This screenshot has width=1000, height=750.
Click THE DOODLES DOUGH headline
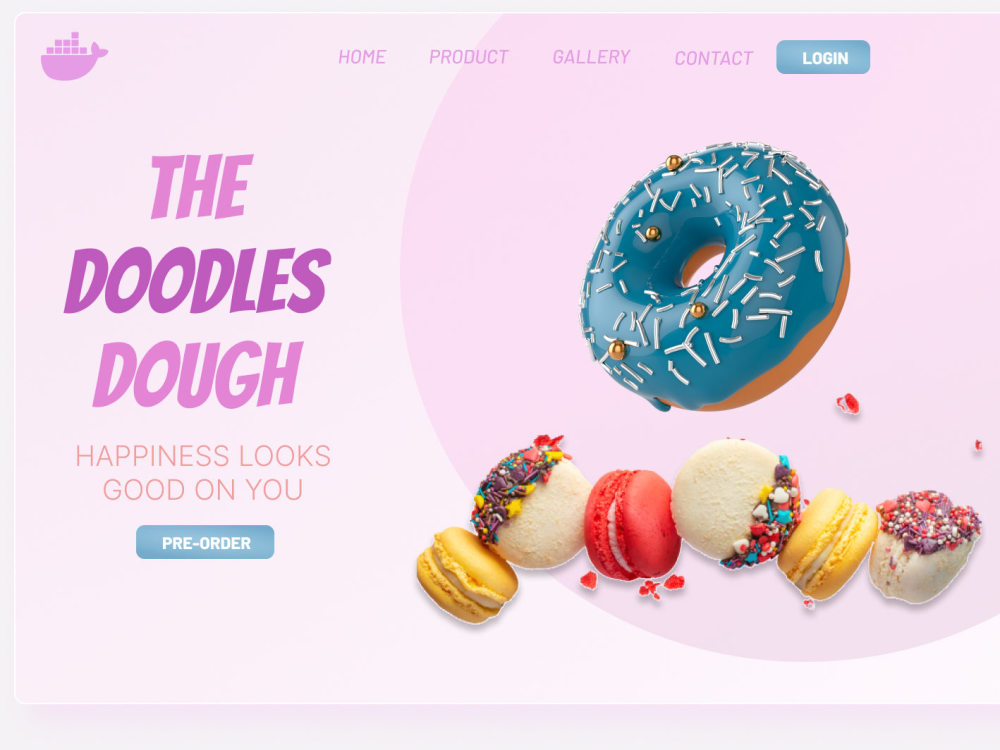pyautogui.click(x=198, y=281)
